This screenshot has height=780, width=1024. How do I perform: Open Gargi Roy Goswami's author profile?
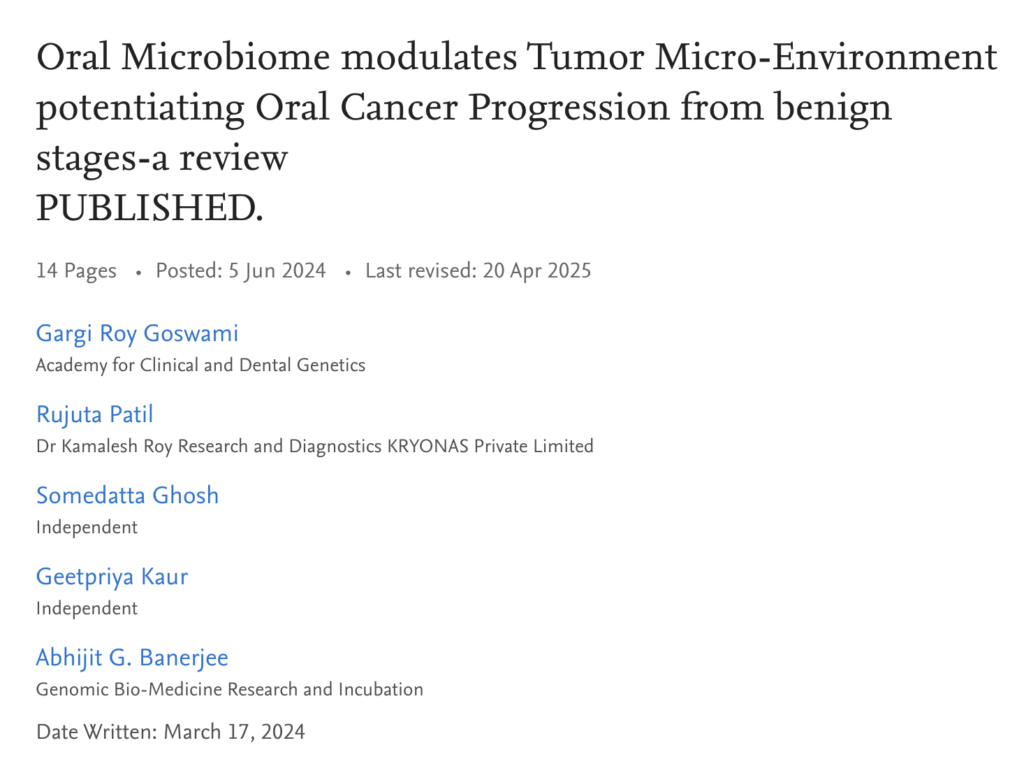click(x=137, y=333)
